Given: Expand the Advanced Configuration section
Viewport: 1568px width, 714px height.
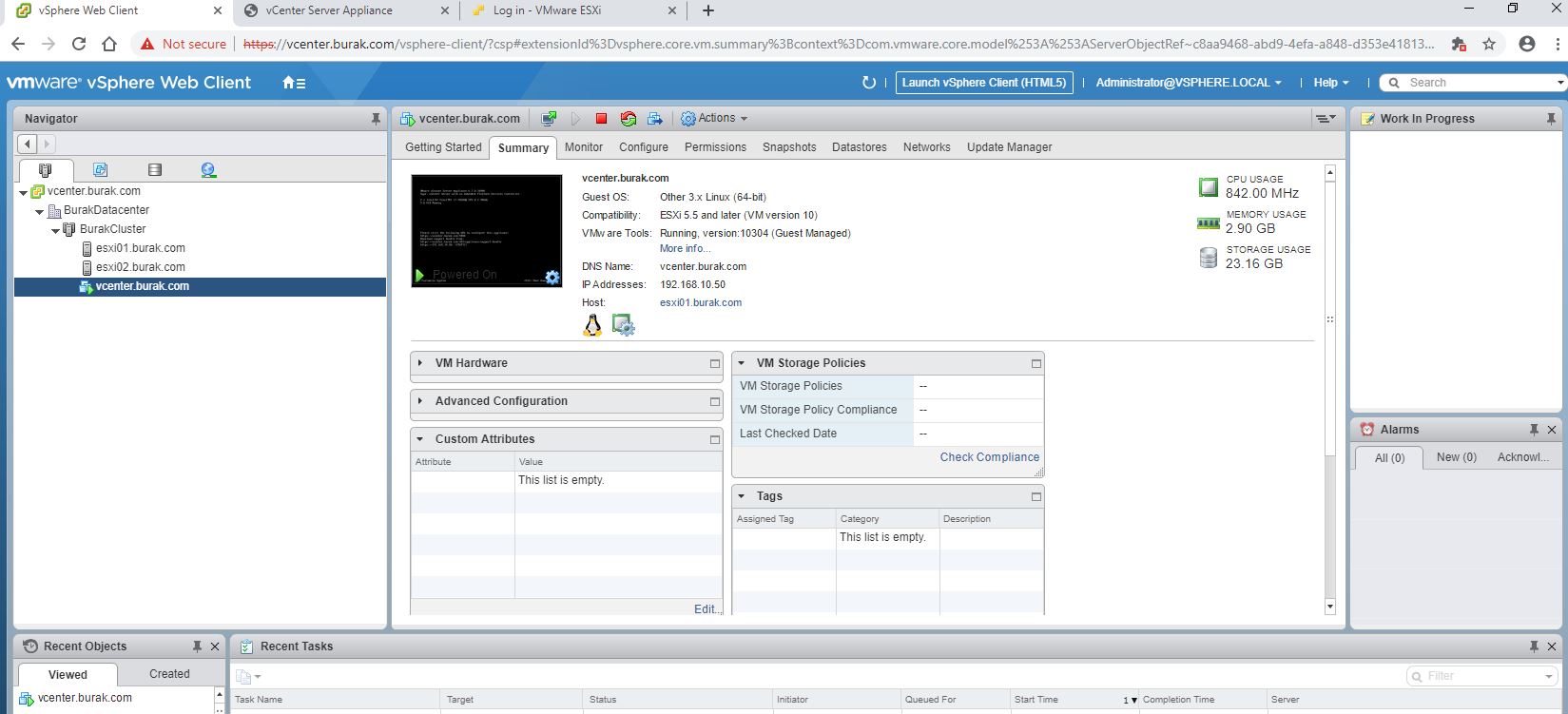Looking at the screenshot, I should click(x=420, y=401).
